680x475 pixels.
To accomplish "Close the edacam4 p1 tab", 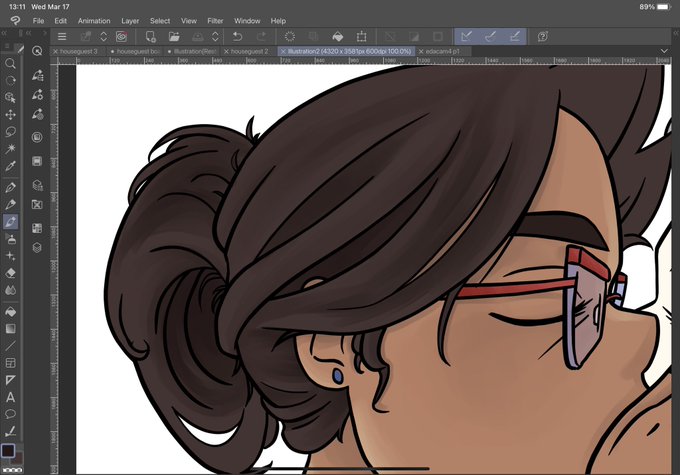I will click(x=421, y=51).
